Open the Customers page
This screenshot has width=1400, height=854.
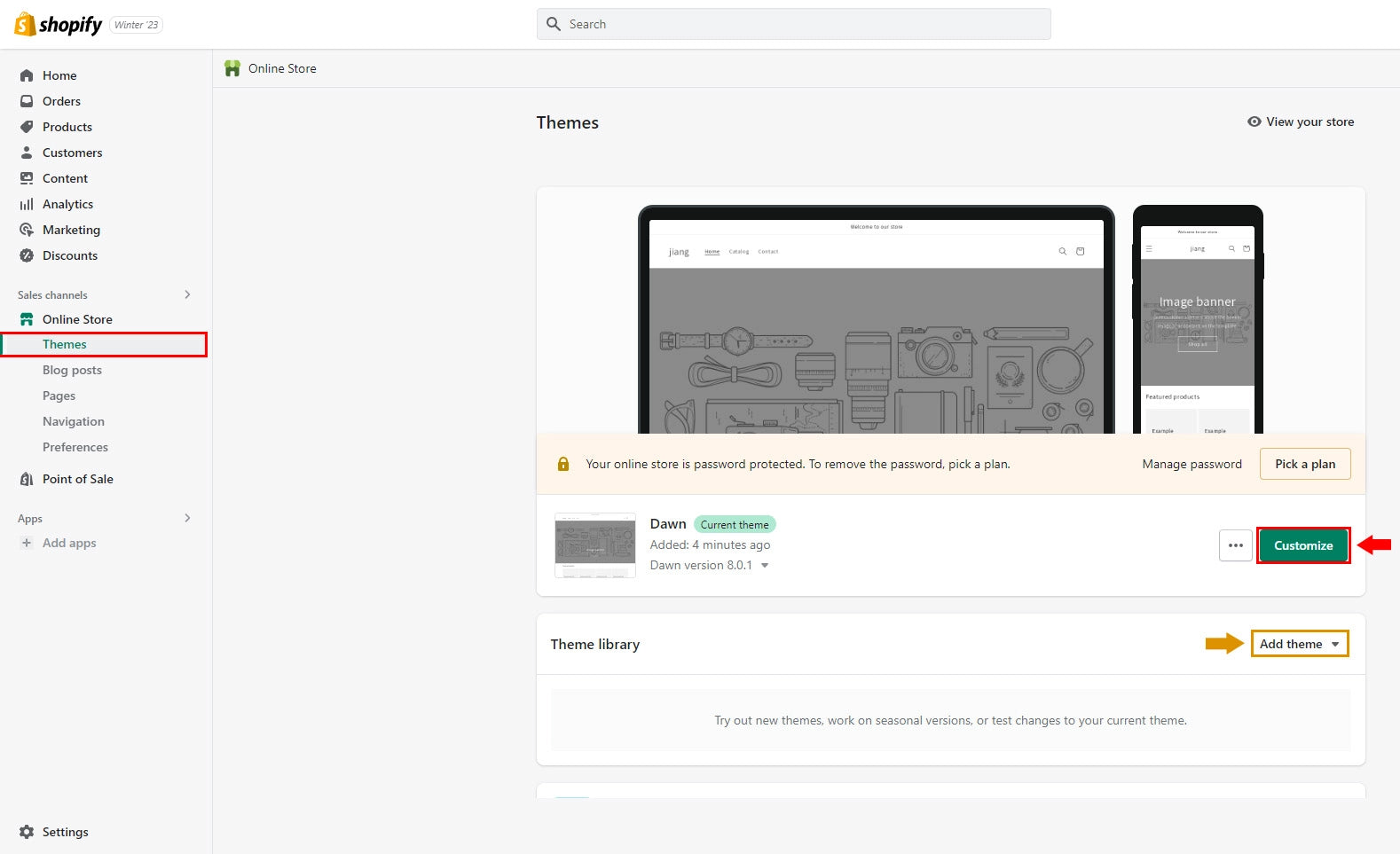coord(73,153)
